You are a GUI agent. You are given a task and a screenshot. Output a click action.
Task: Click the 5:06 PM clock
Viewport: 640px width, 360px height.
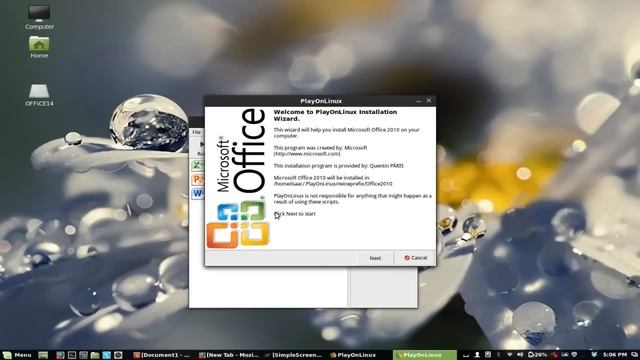tap(615, 355)
